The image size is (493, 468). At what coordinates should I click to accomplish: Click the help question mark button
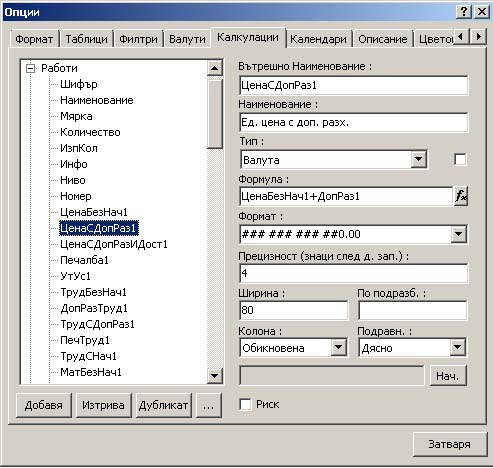[463, 12]
